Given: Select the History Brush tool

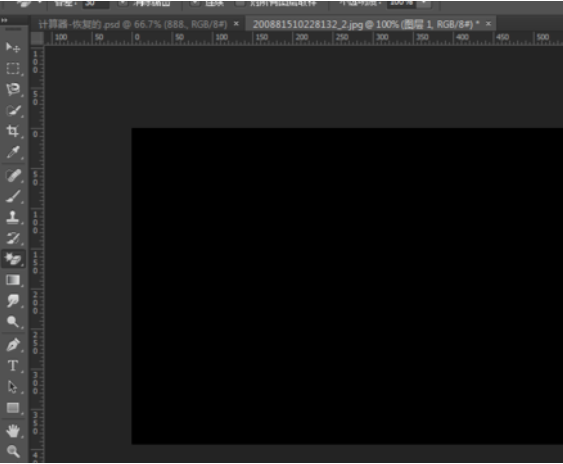Looking at the screenshot, I should pos(13,238).
